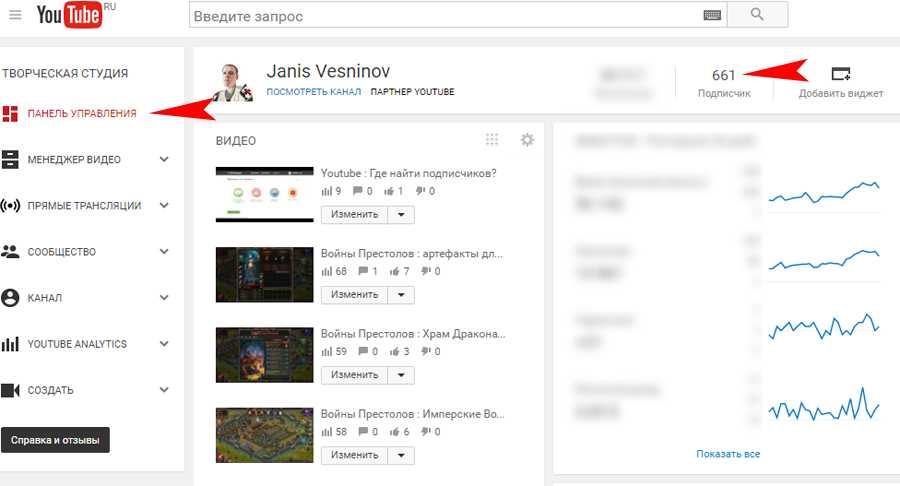
Task: Follow the Посмотреть канал link
Action: click(314, 92)
